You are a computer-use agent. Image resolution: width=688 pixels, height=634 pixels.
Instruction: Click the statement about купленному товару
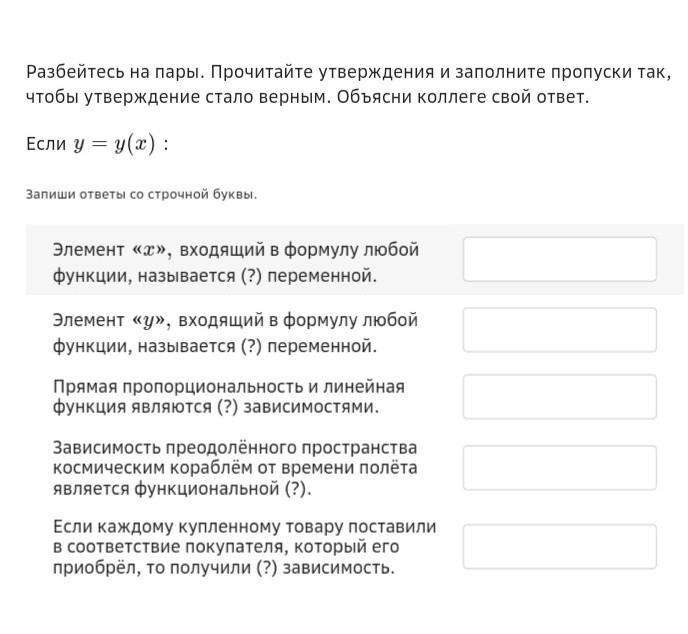(244, 547)
